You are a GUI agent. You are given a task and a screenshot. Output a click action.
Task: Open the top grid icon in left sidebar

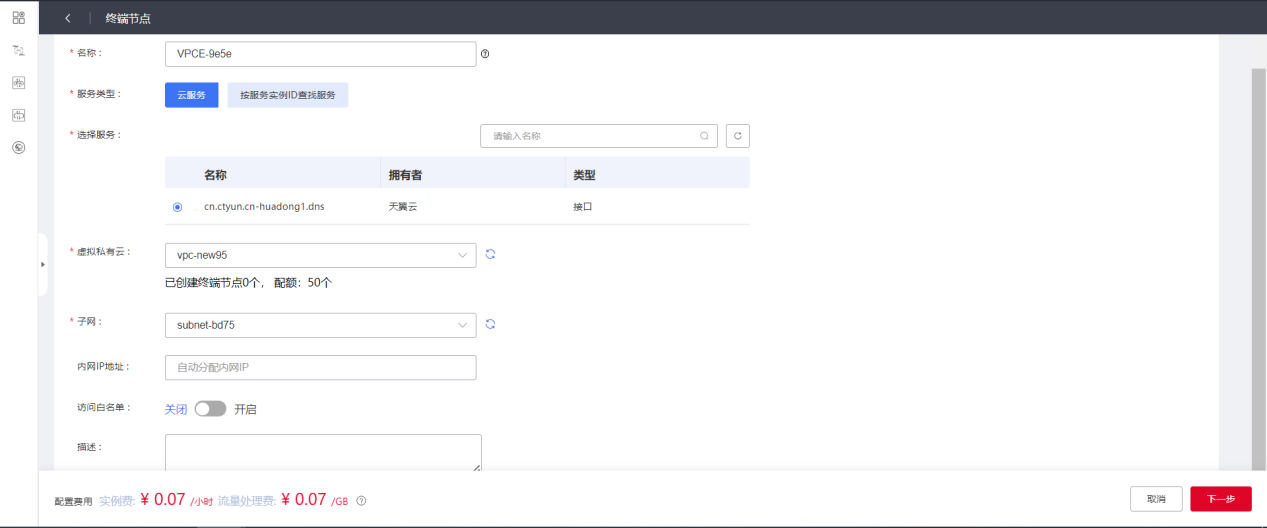pyautogui.click(x=18, y=17)
